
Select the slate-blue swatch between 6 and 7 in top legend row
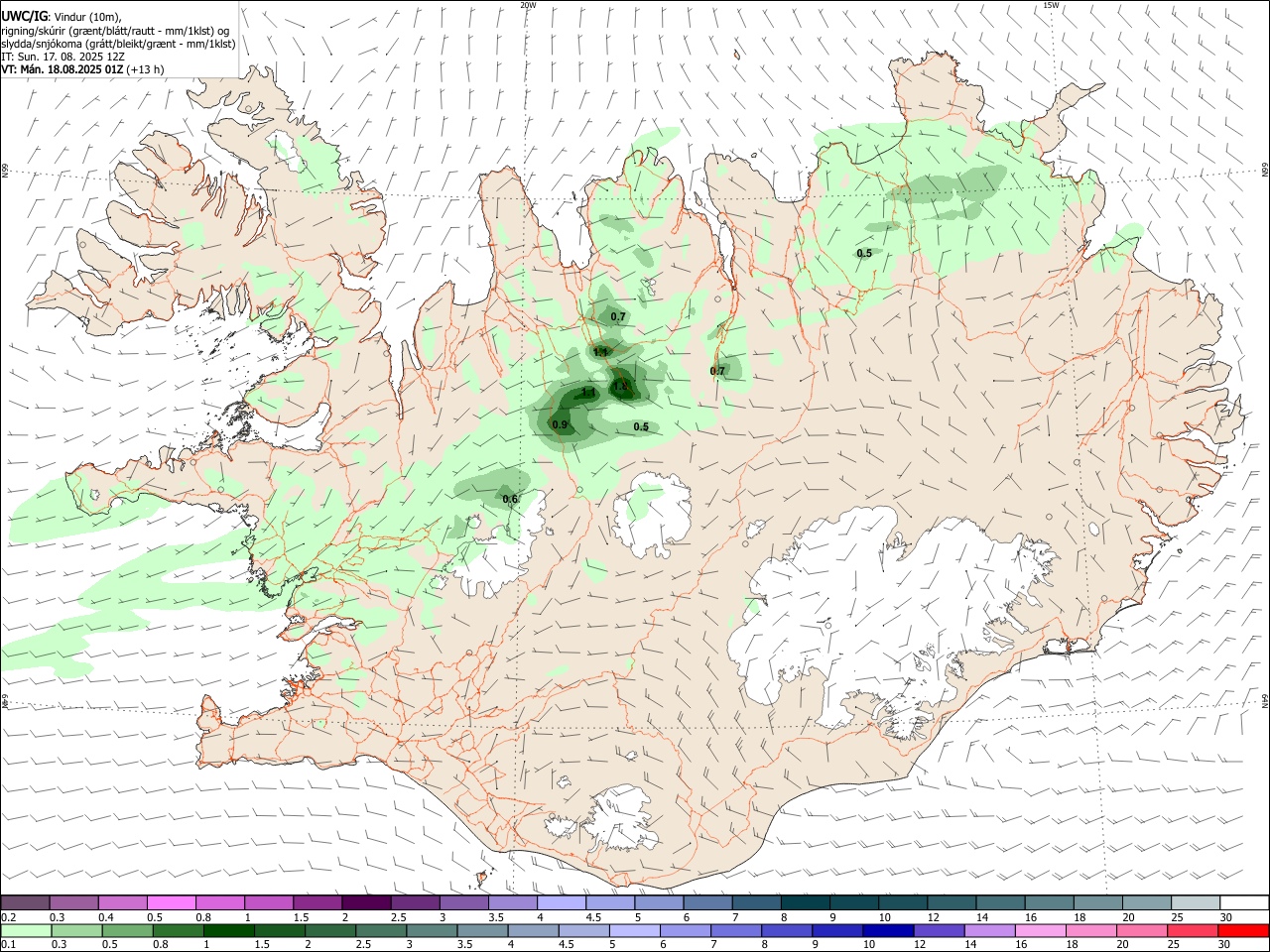pos(707,903)
